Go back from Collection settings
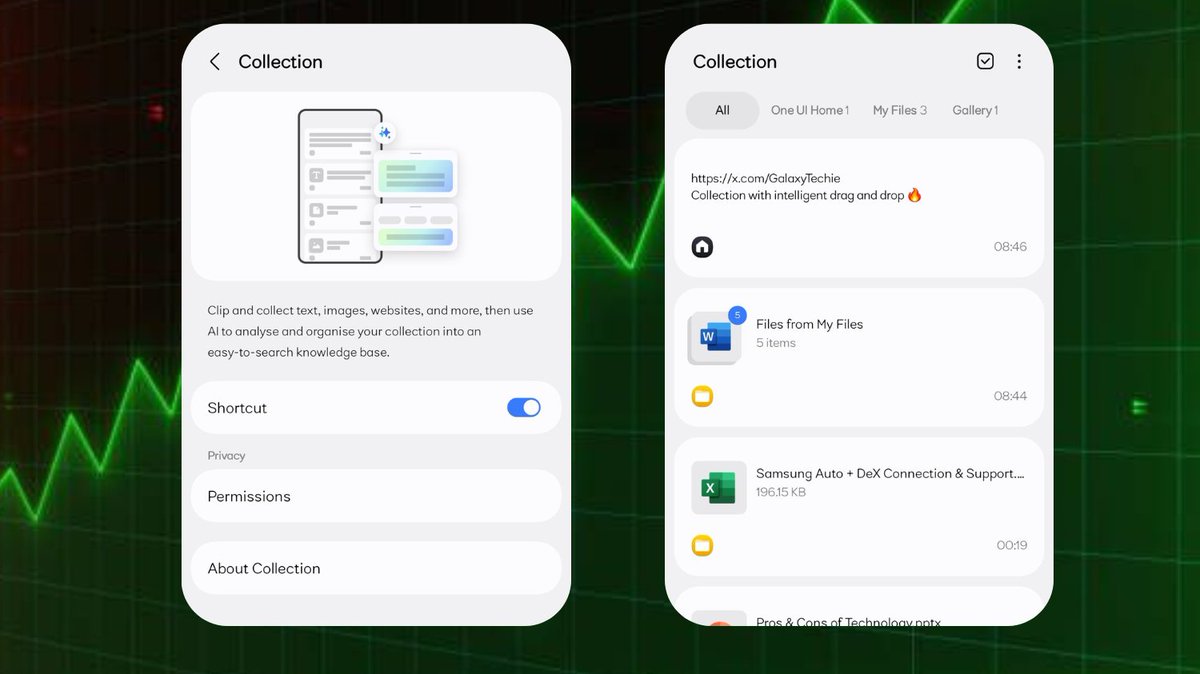 pyautogui.click(x=214, y=62)
